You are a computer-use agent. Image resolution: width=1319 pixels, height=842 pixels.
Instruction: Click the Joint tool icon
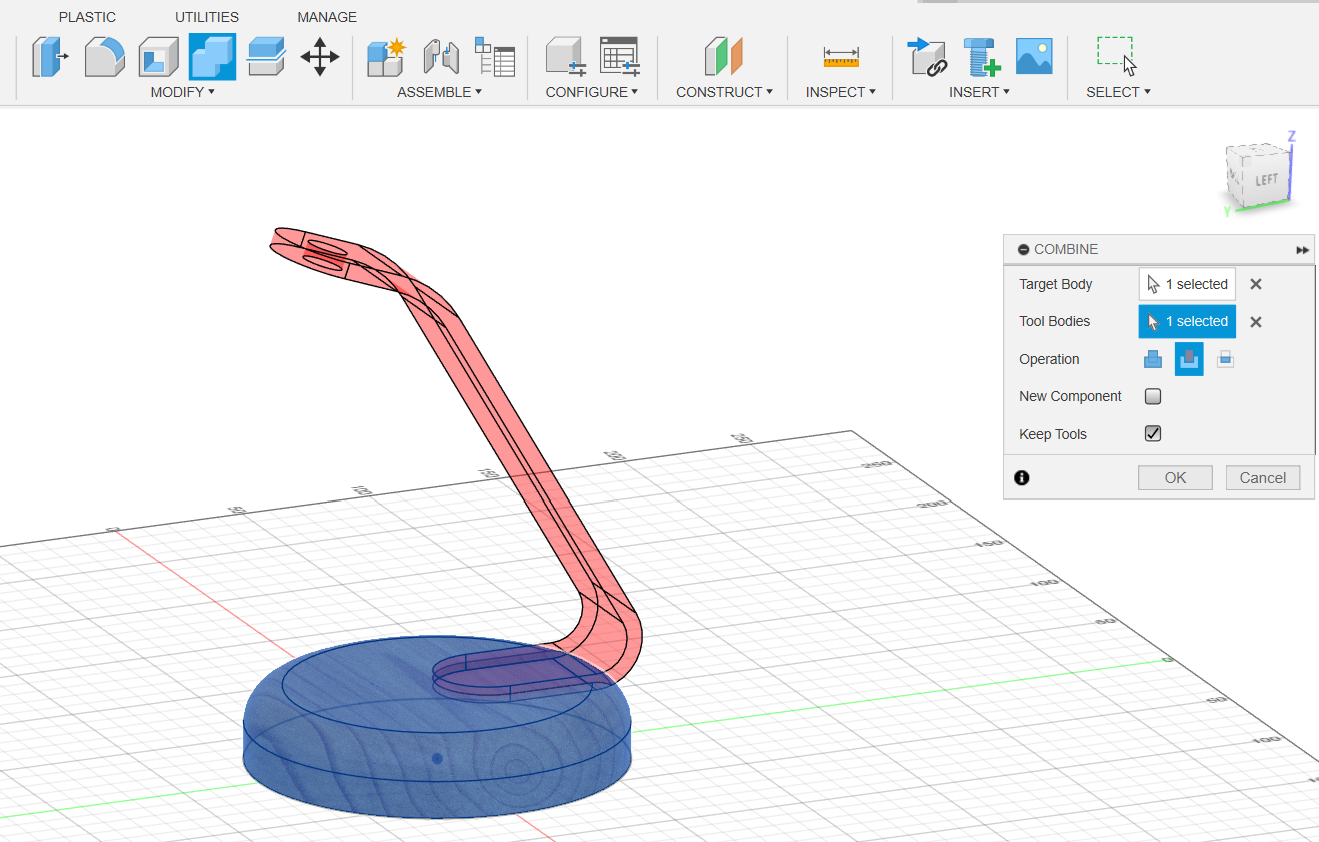click(441, 57)
